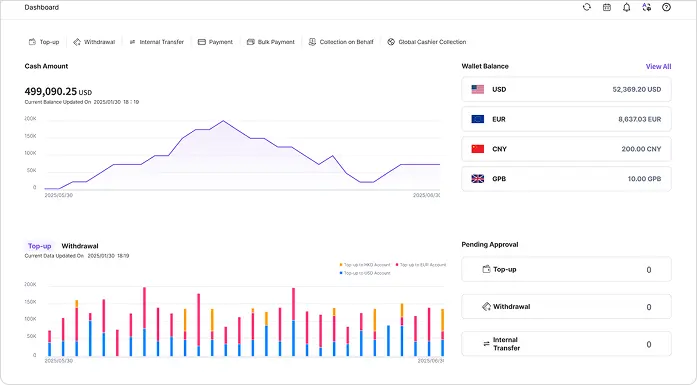This screenshot has width=697, height=385.
Task: Open the GPB wallet balance card
Action: pos(566,179)
